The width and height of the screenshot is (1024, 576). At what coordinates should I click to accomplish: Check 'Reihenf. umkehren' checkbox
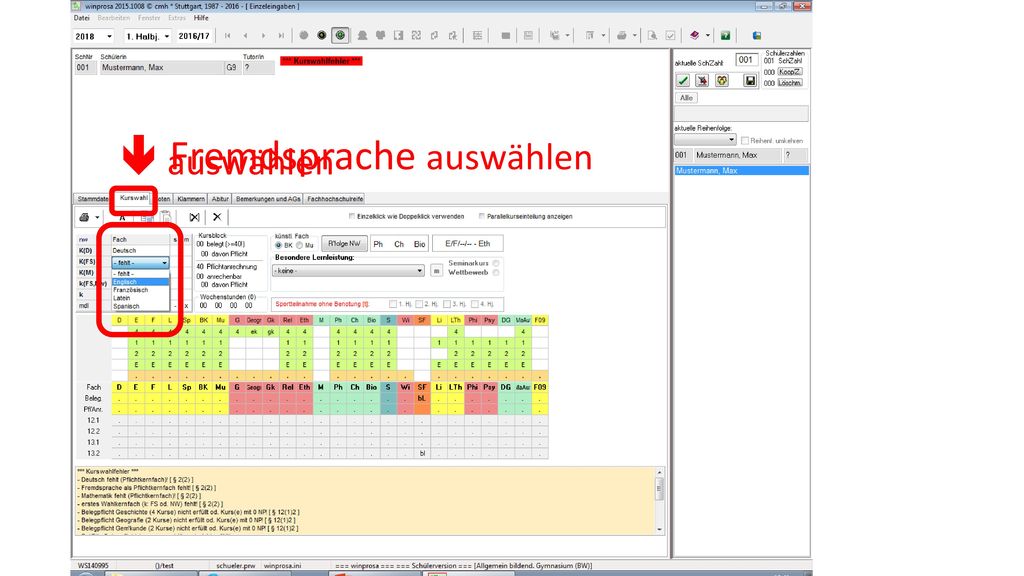coord(745,140)
